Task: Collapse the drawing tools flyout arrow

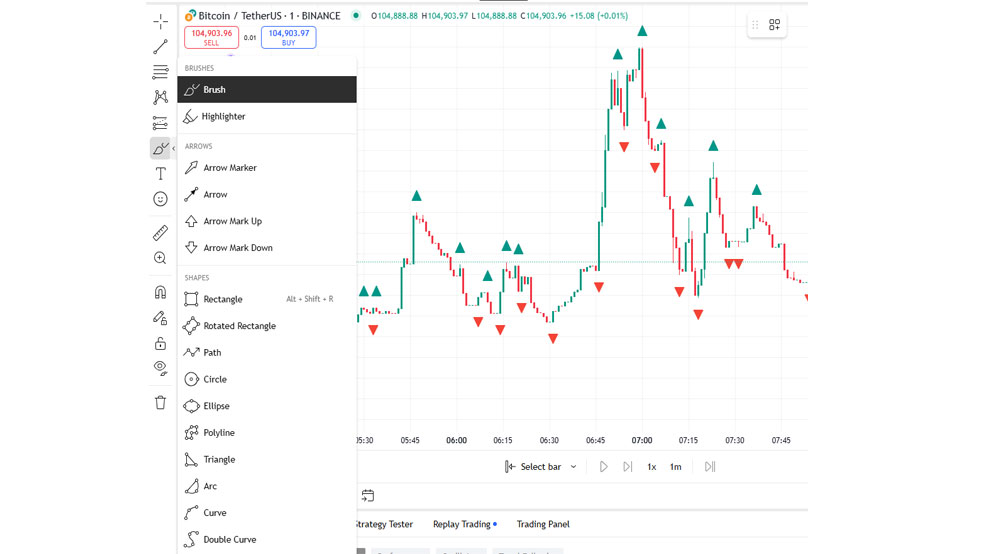Action: 174,149
